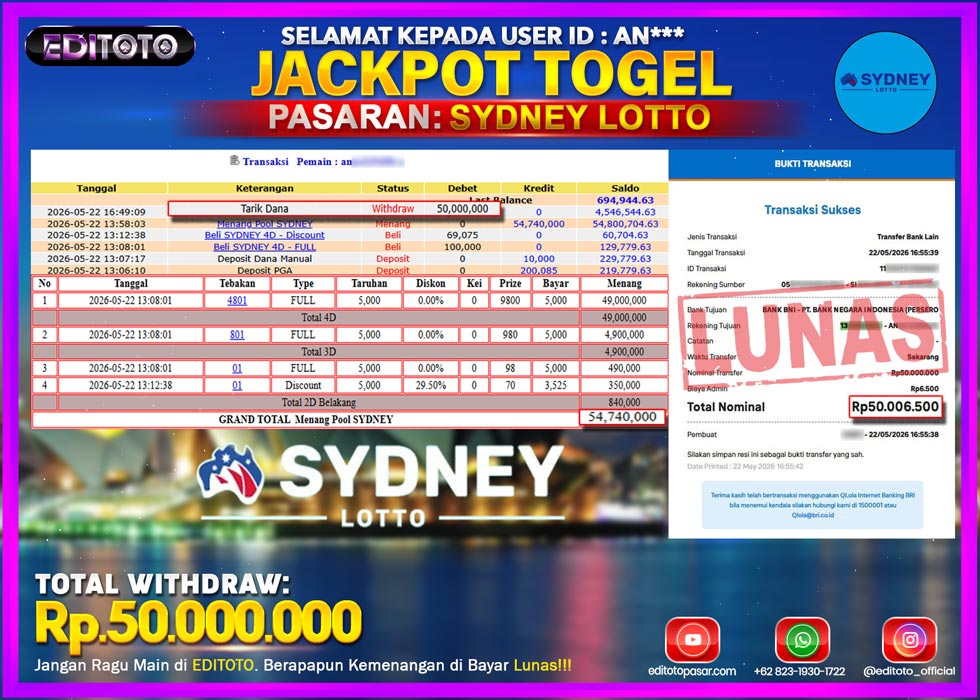Click the Total Nominal label

726,407
